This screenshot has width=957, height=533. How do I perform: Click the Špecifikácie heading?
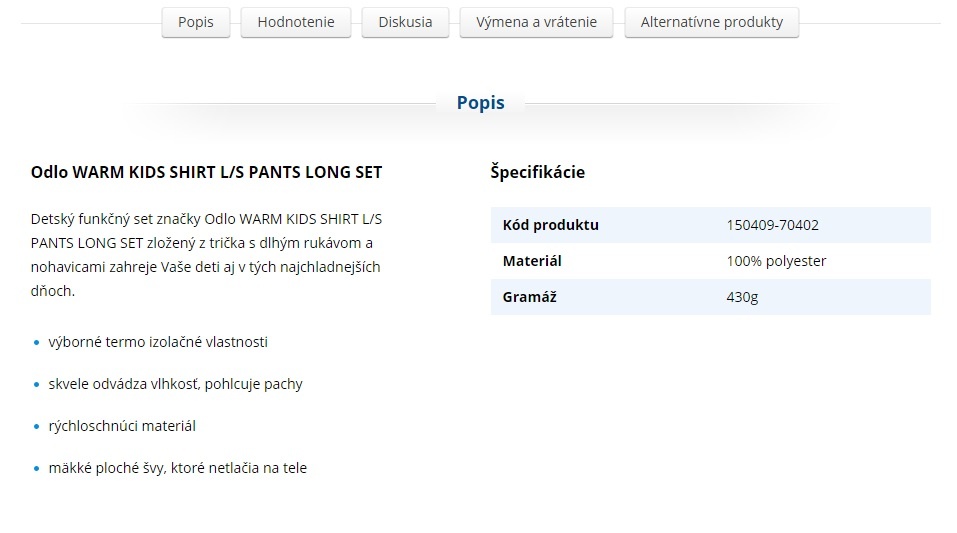pos(537,172)
